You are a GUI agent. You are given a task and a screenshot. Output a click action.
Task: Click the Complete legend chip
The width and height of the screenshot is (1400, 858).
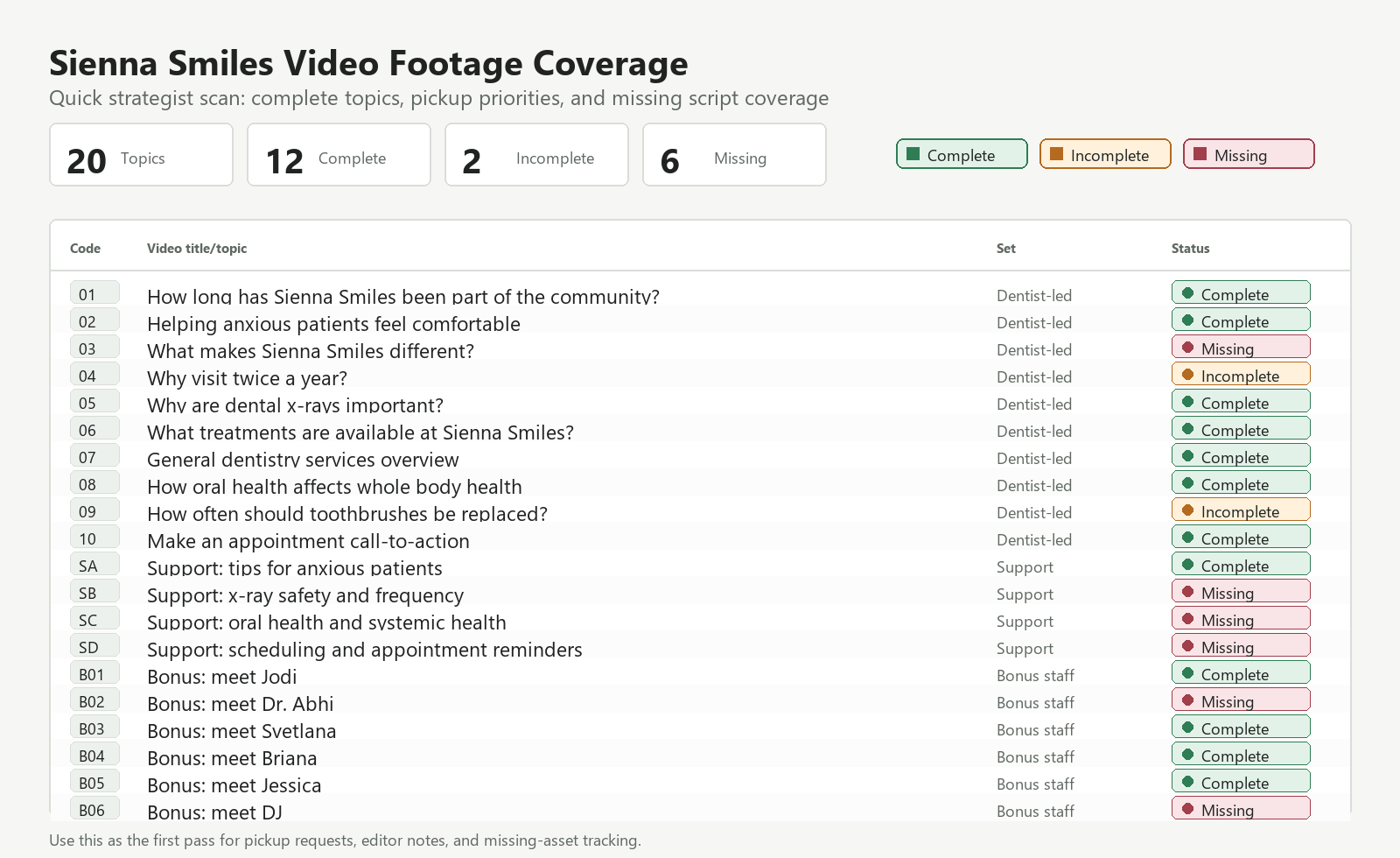click(962, 154)
